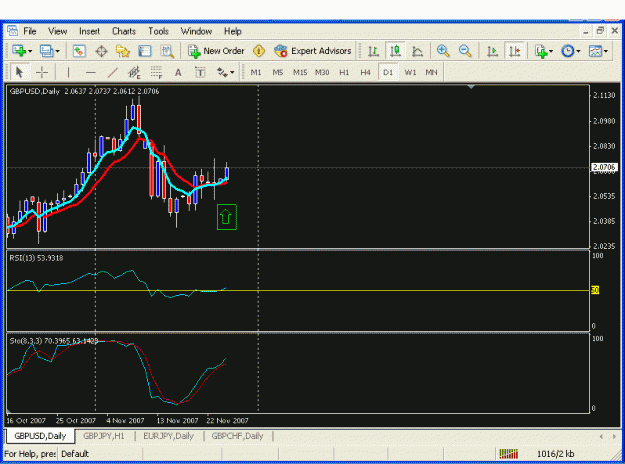The image size is (625, 464).
Task: Launch MetaEditor via the yellow diamond icon
Action: tap(259, 51)
